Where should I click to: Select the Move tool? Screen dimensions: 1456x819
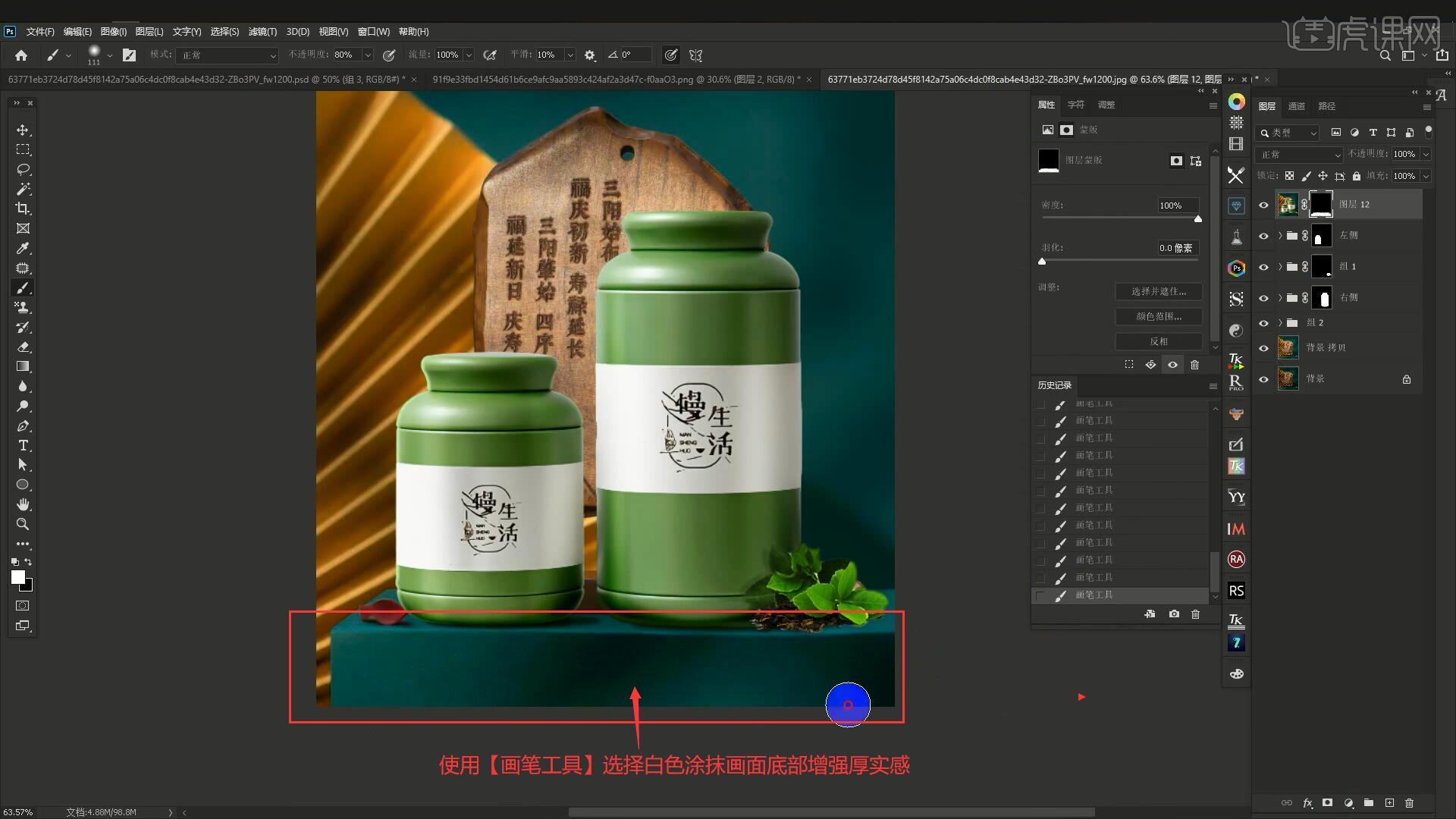click(23, 130)
